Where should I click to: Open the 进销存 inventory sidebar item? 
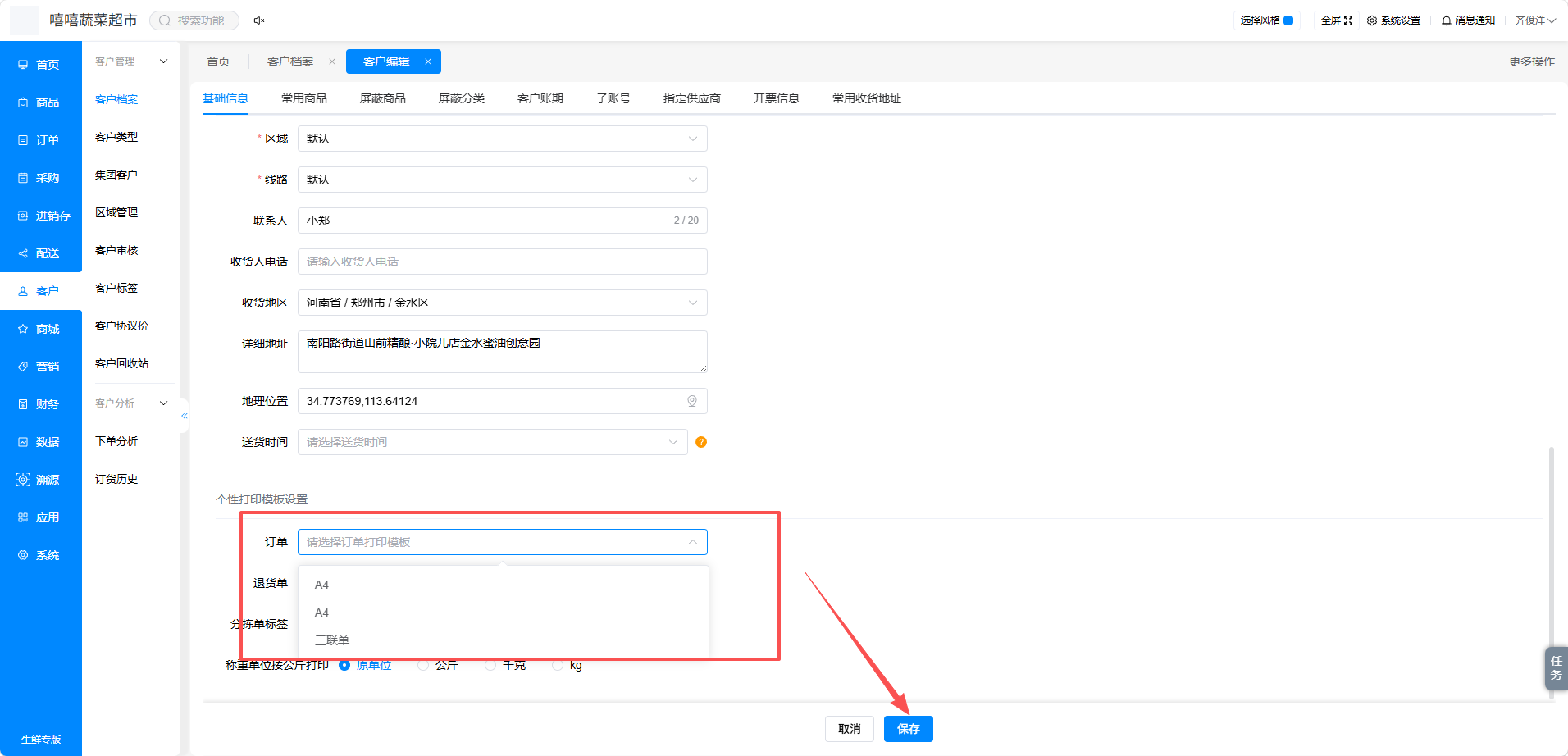pyautogui.click(x=41, y=216)
